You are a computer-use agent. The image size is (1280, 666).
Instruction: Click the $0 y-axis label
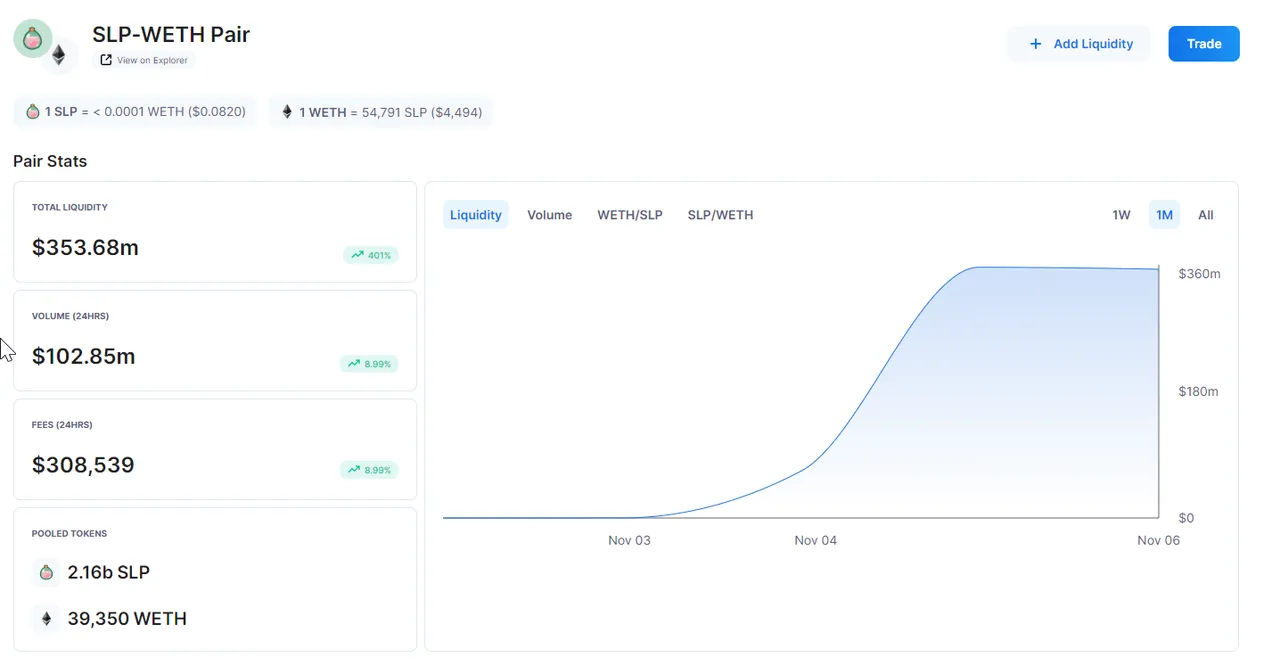(1186, 518)
